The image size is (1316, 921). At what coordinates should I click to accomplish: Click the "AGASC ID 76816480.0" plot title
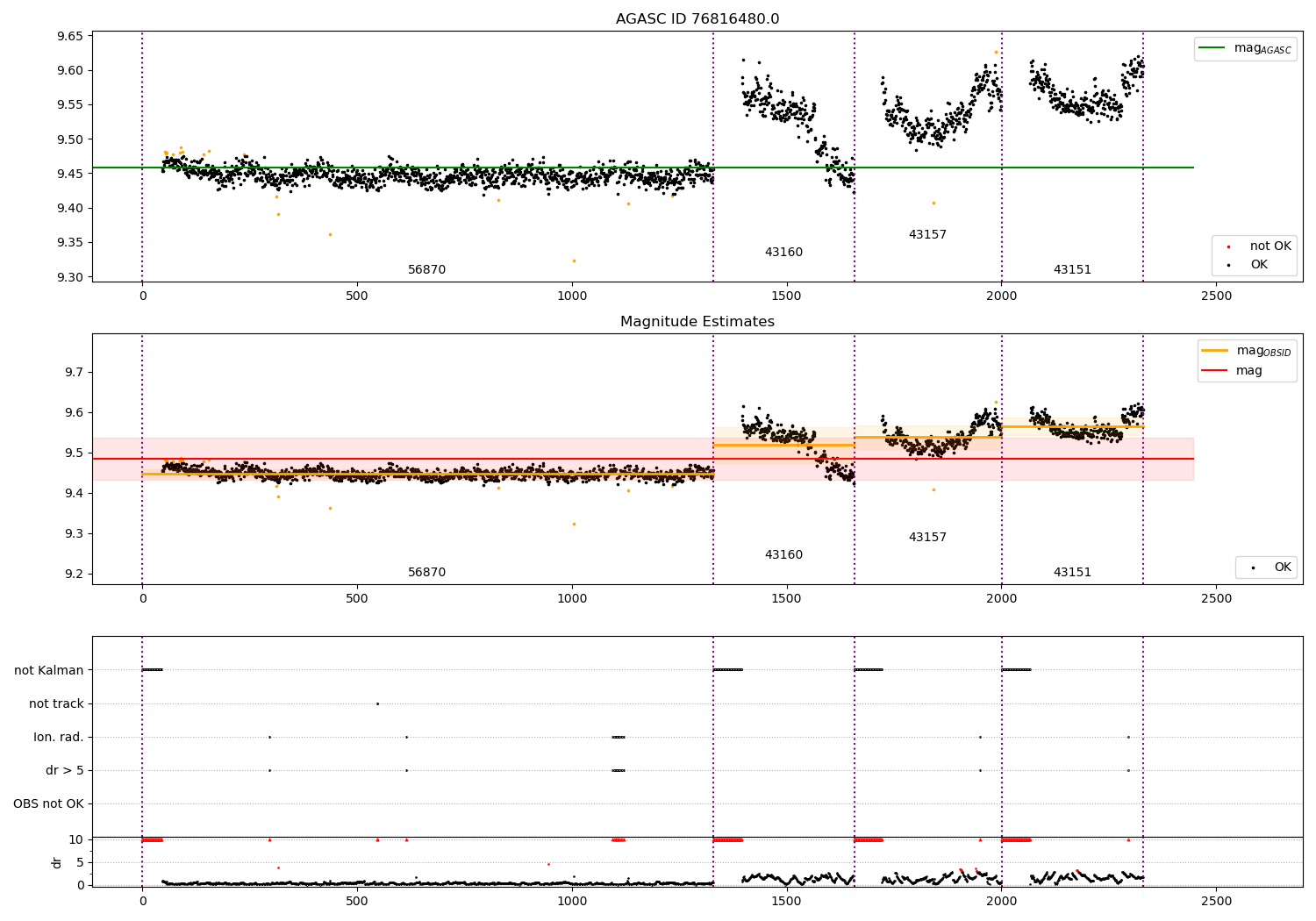(697, 19)
